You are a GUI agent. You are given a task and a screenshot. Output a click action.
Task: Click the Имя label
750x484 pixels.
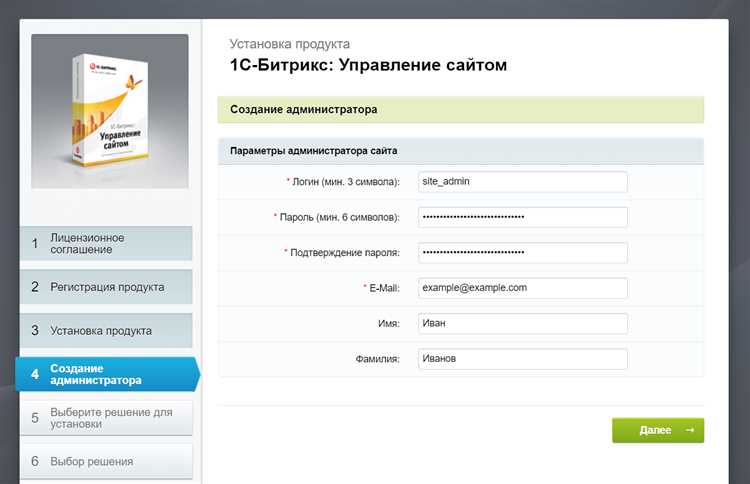(389, 323)
